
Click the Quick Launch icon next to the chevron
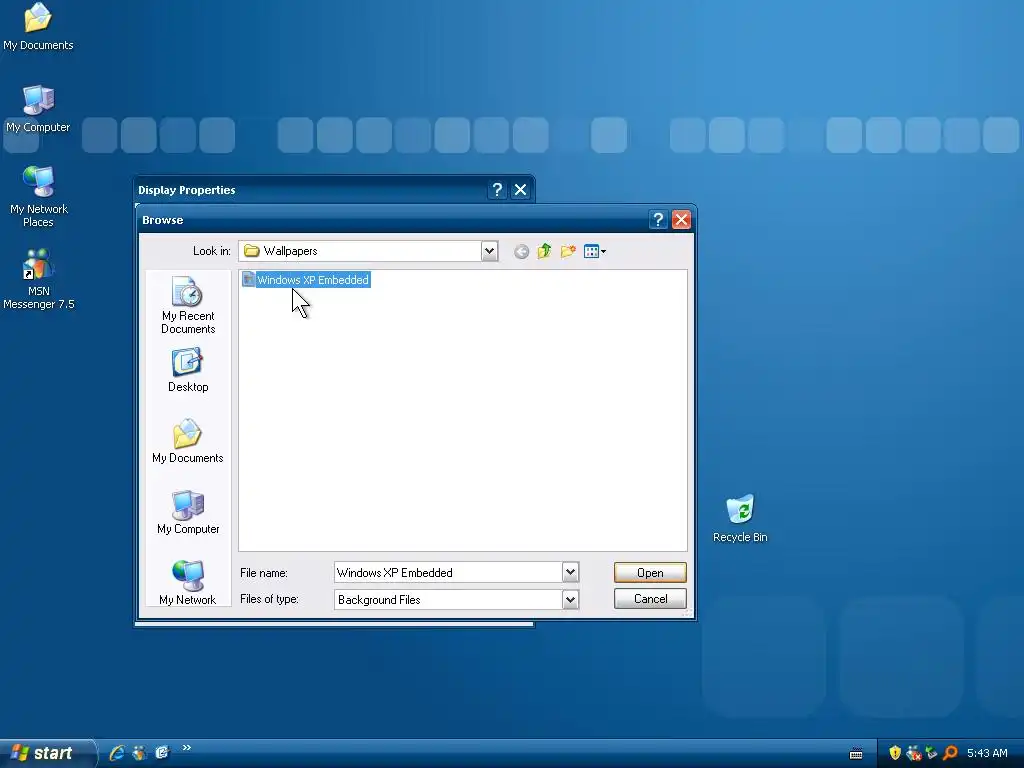pos(162,753)
